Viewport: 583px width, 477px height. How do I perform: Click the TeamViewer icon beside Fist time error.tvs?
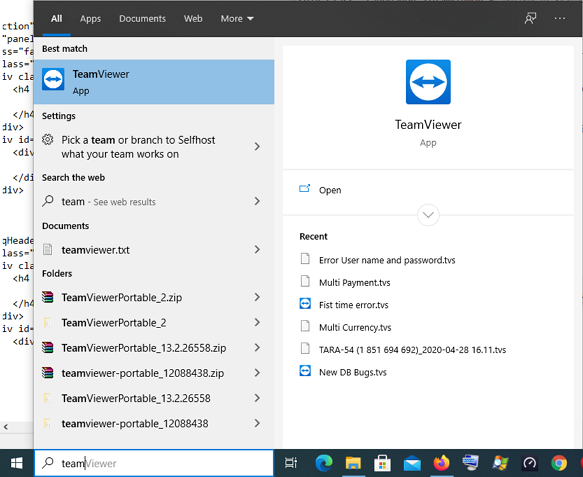[x=305, y=304]
